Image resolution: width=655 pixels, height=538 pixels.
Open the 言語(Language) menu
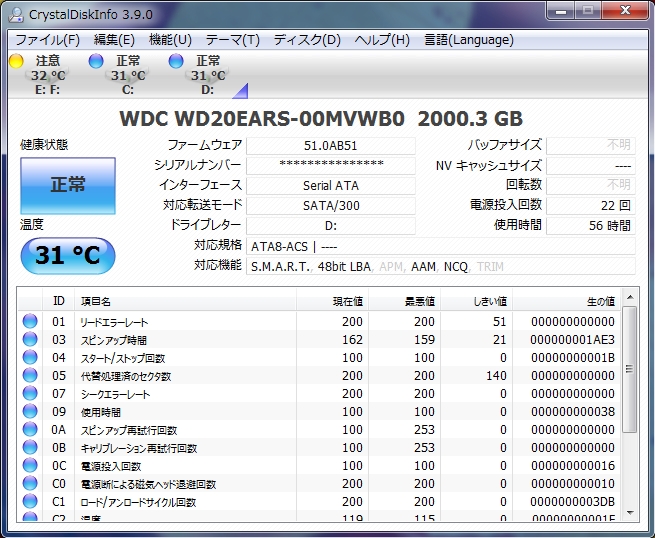tap(469, 40)
